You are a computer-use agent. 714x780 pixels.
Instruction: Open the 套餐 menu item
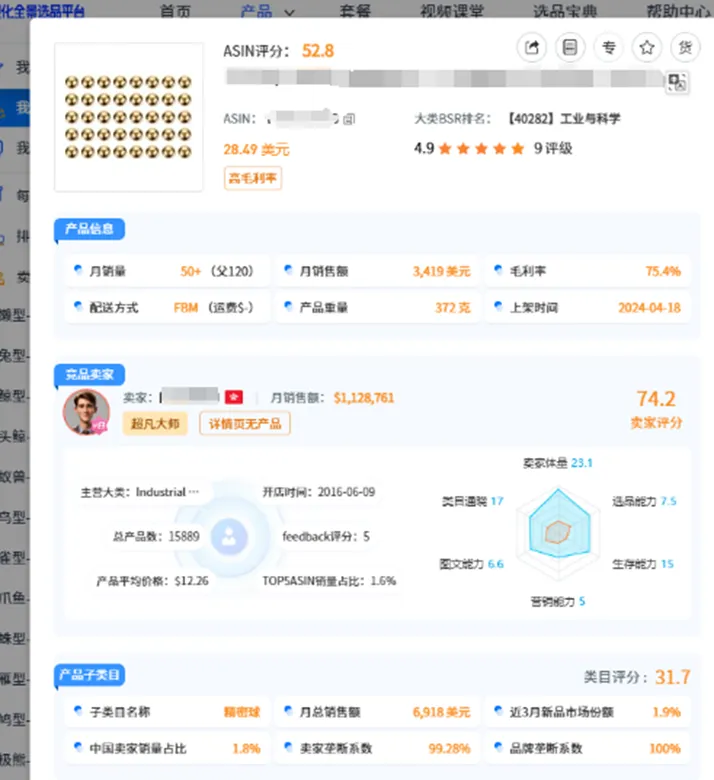pyautogui.click(x=355, y=11)
